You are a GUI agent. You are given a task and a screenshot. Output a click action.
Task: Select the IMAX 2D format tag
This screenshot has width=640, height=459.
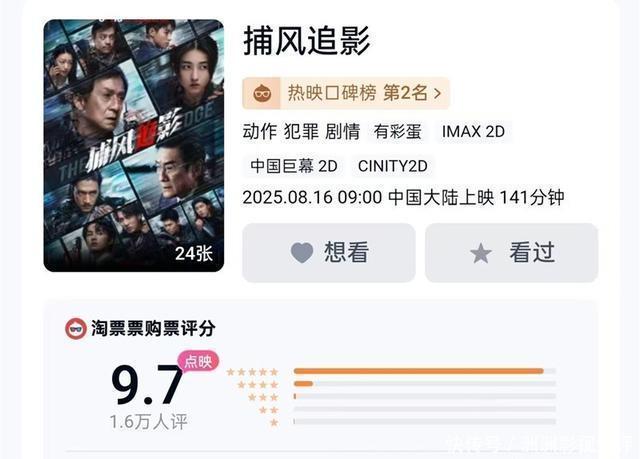pos(473,131)
